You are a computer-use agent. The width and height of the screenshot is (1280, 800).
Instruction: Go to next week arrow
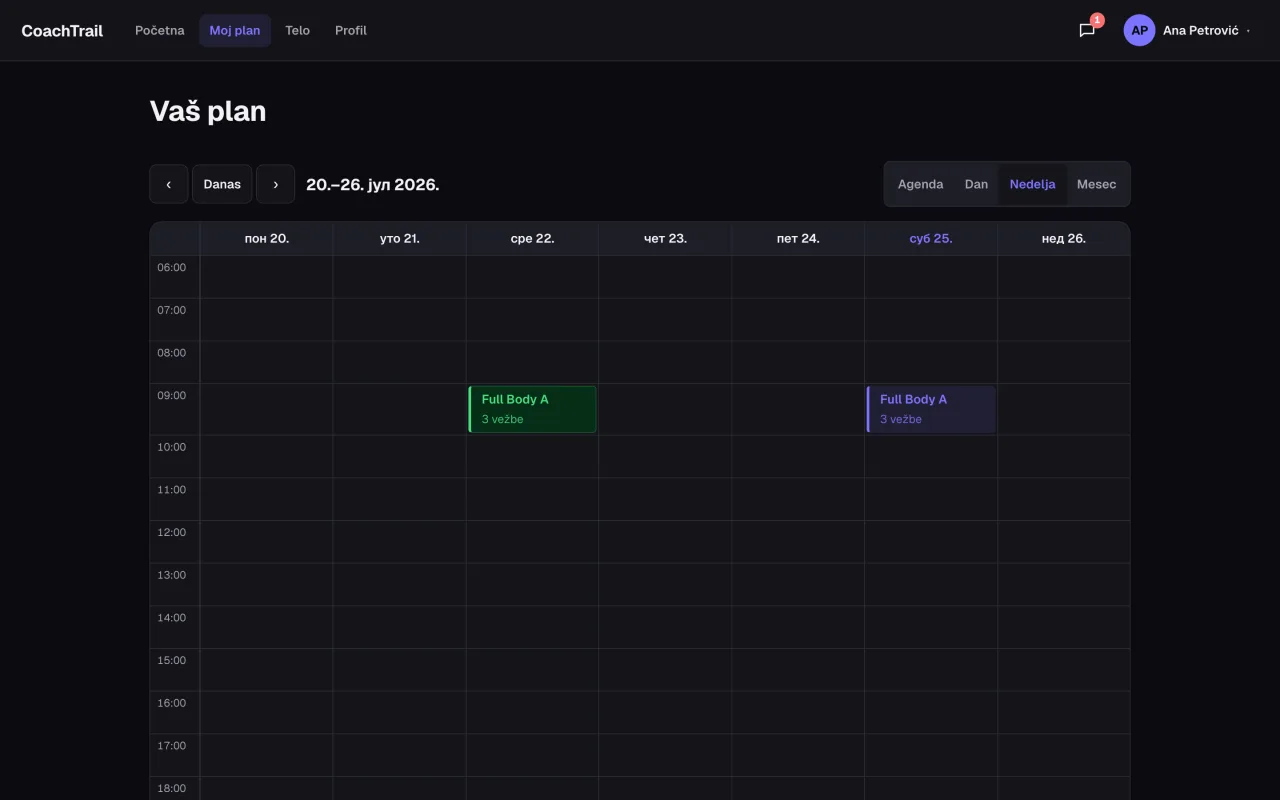275,184
